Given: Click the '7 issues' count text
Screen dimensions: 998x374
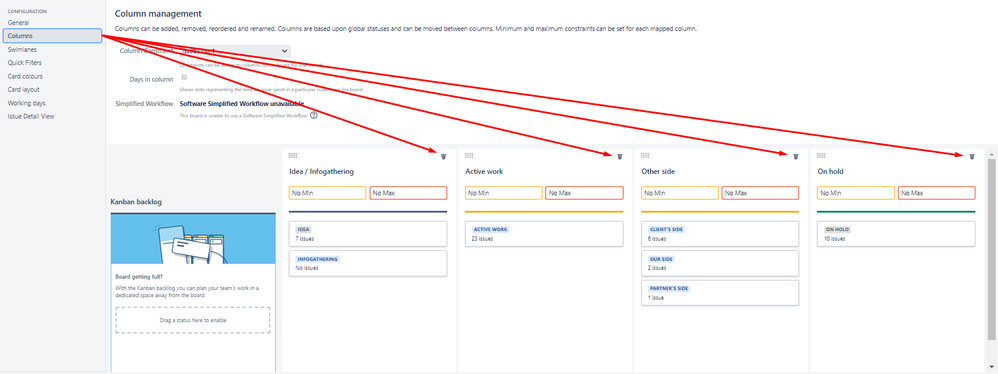Looking at the screenshot, I should click(305, 239).
